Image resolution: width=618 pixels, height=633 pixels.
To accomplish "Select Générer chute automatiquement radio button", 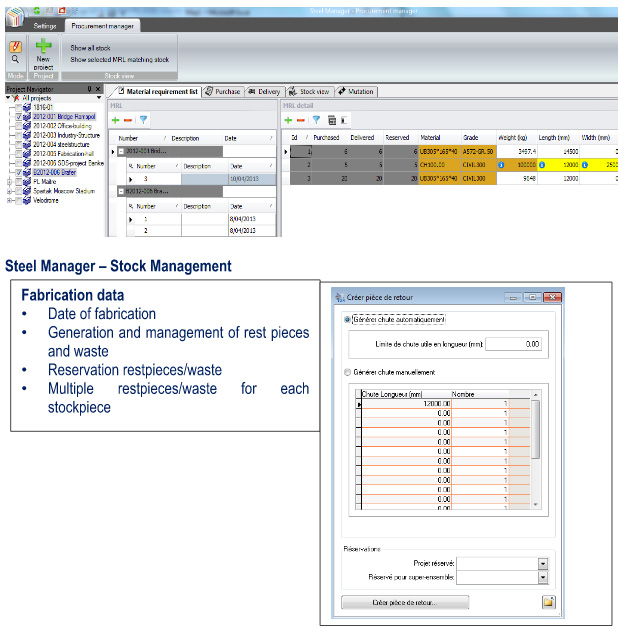I will [x=347, y=319].
